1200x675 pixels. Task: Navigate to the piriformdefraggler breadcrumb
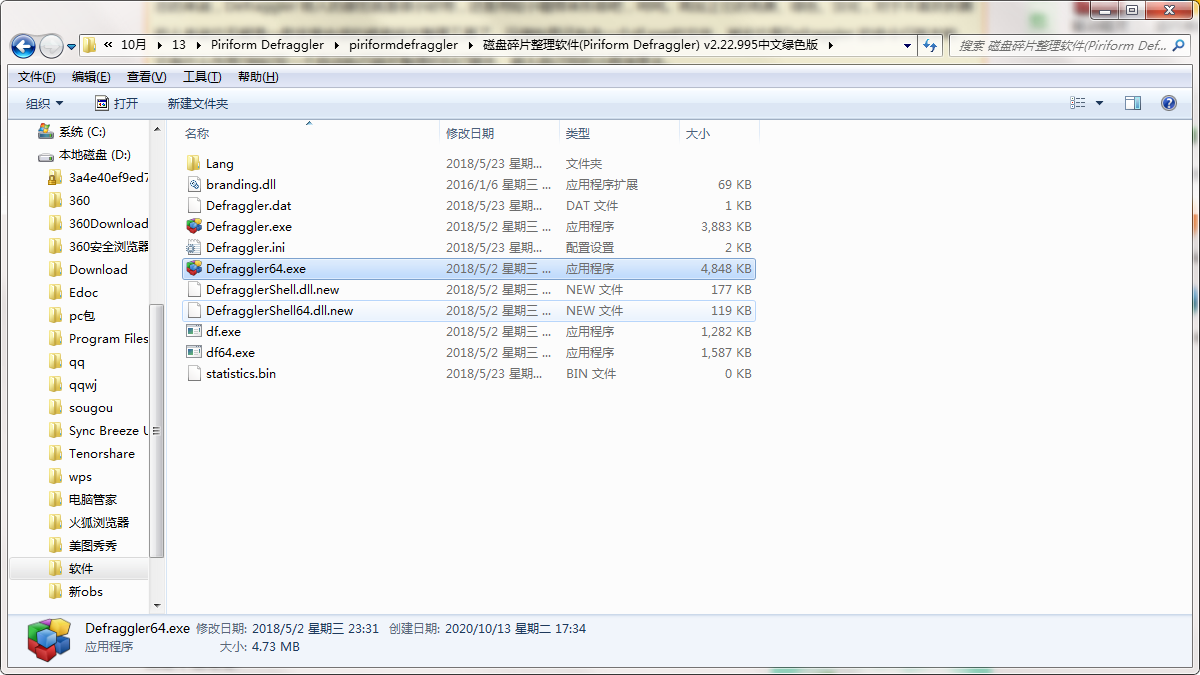tap(404, 45)
